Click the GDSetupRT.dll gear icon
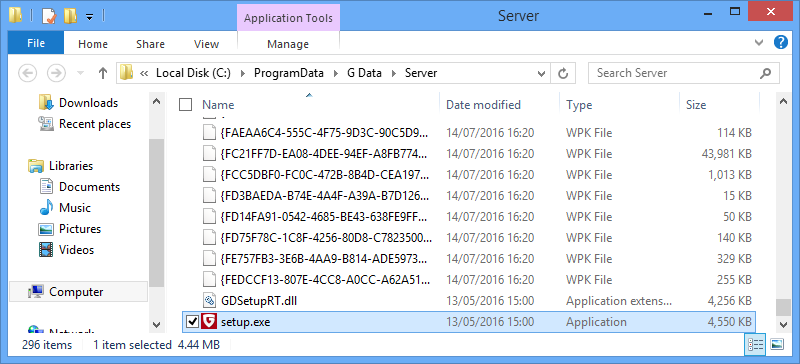The width and height of the screenshot is (800, 364). (x=209, y=301)
